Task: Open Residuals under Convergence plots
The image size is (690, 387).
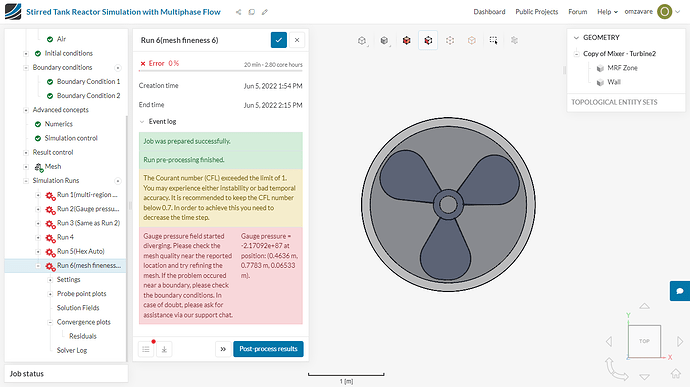Action: (83, 336)
